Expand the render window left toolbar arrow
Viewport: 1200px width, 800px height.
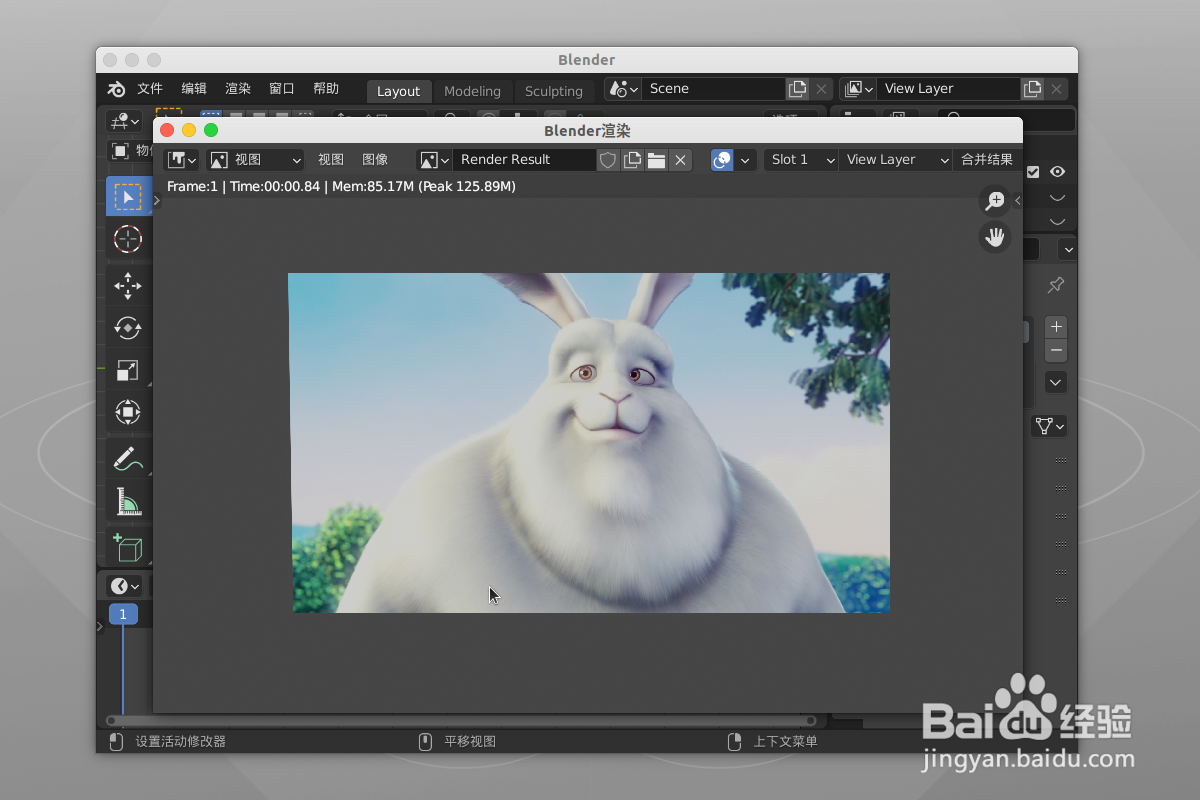[x=157, y=200]
